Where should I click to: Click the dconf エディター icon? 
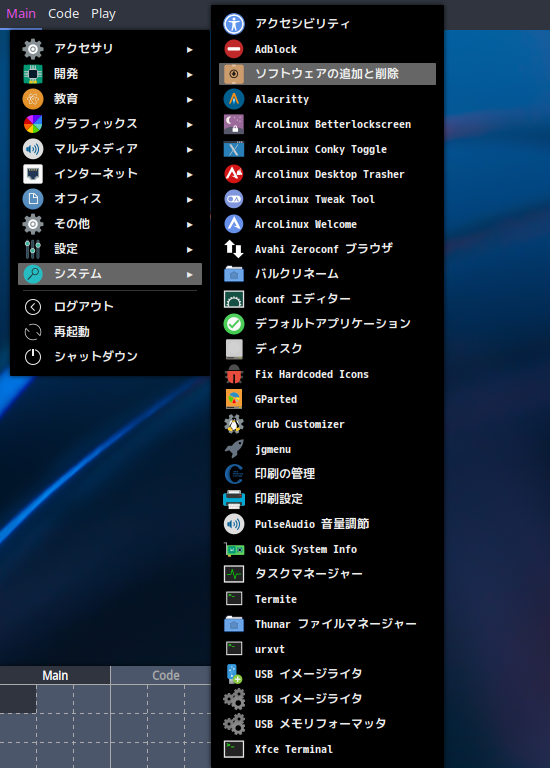234,299
